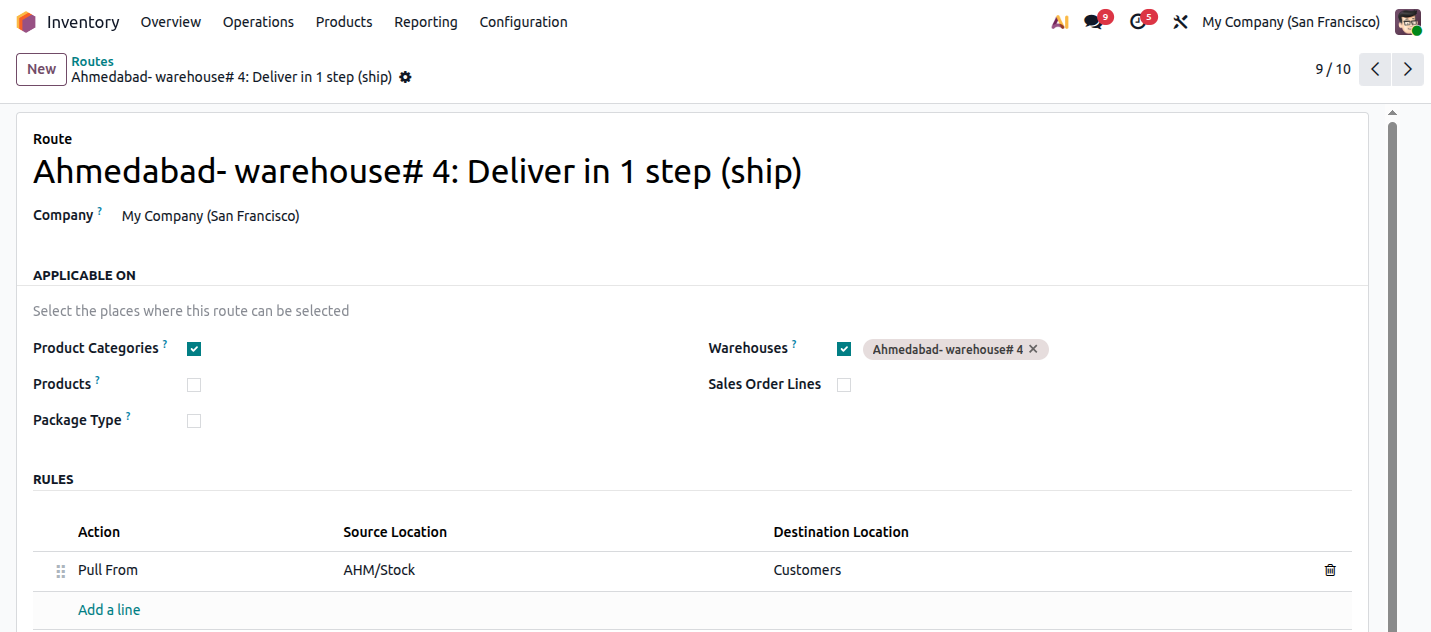This screenshot has width=1431, height=632.
Task: Uncheck the Product Categories checkbox
Action: click(194, 349)
